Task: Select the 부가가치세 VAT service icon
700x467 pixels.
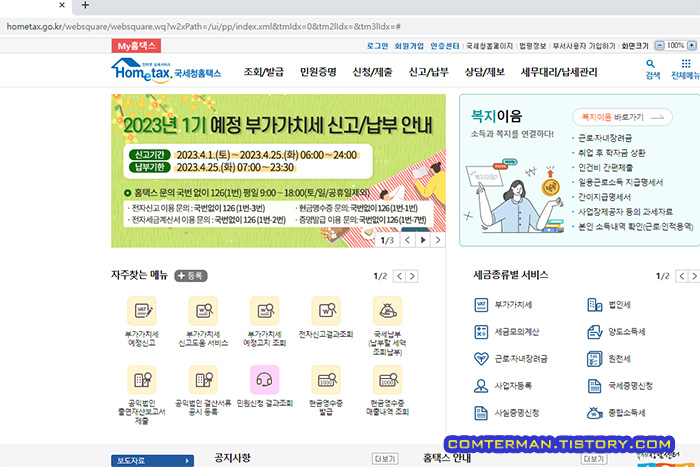Action: (x=481, y=305)
